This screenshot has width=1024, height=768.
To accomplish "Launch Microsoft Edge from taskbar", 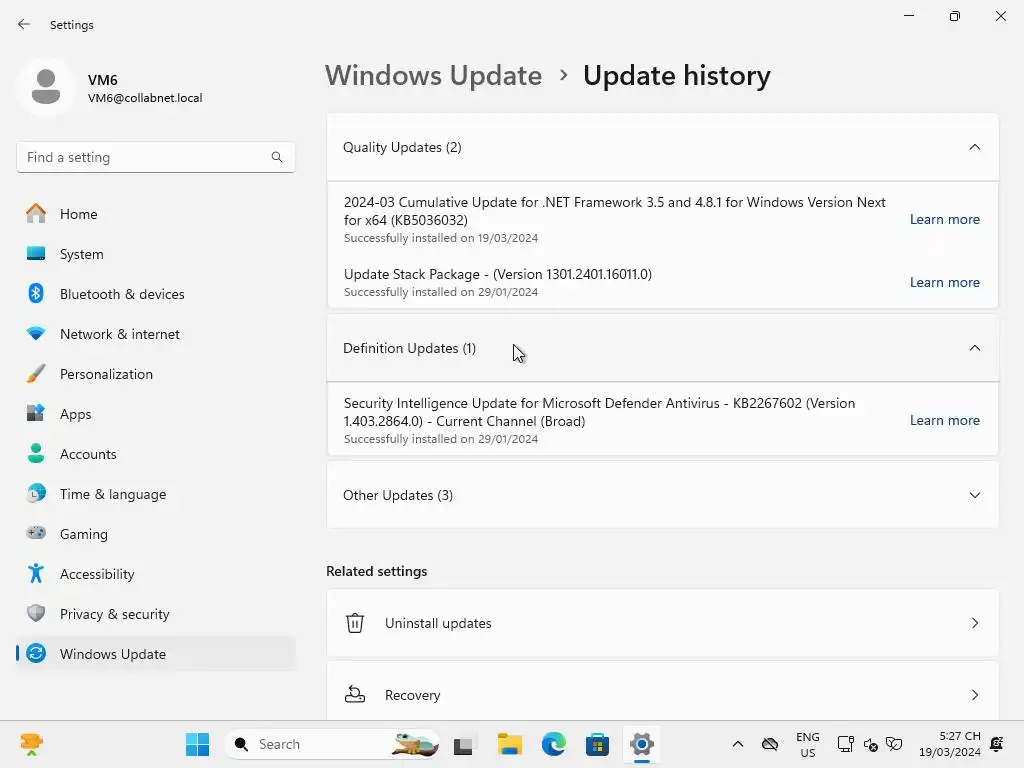I will 554,744.
